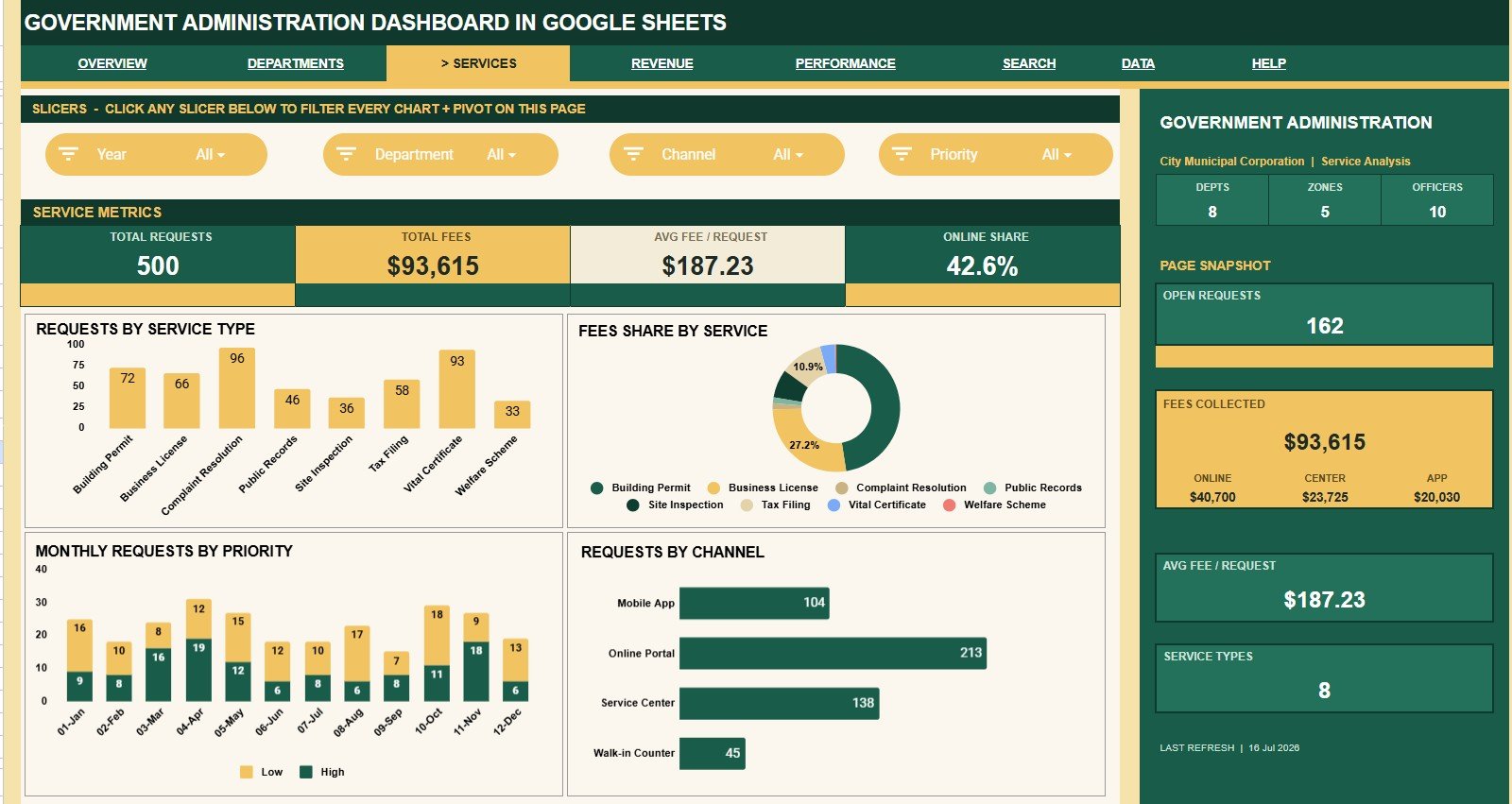Image resolution: width=1512 pixels, height=804 pixels.
Task: Open the Search page link
Action: [1029, 63]
